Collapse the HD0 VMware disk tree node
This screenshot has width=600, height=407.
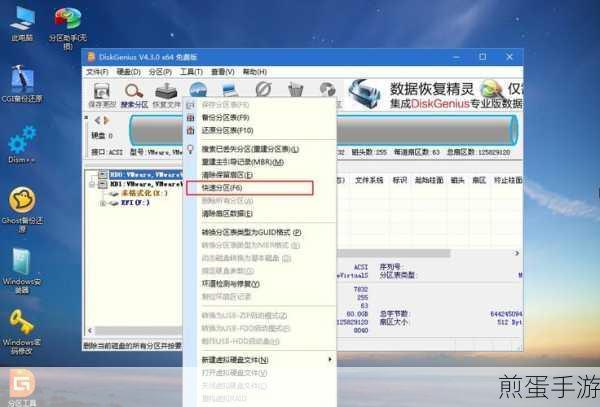[103, 174]
